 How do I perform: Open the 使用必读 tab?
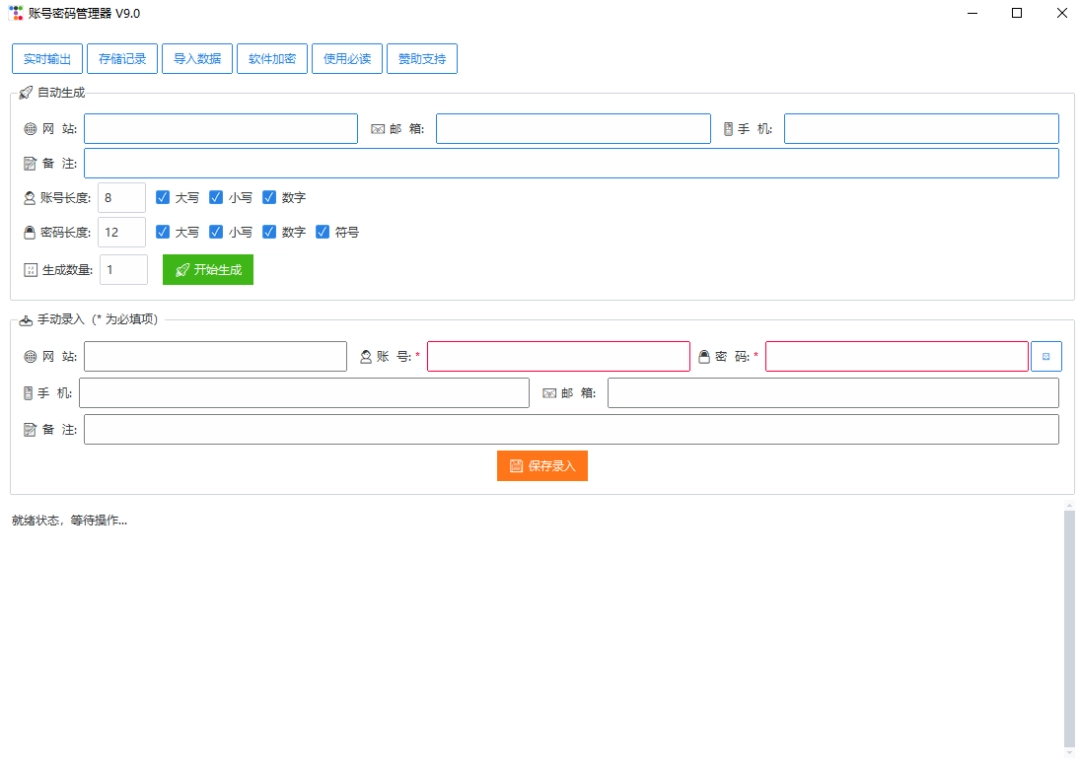(347, 59)
